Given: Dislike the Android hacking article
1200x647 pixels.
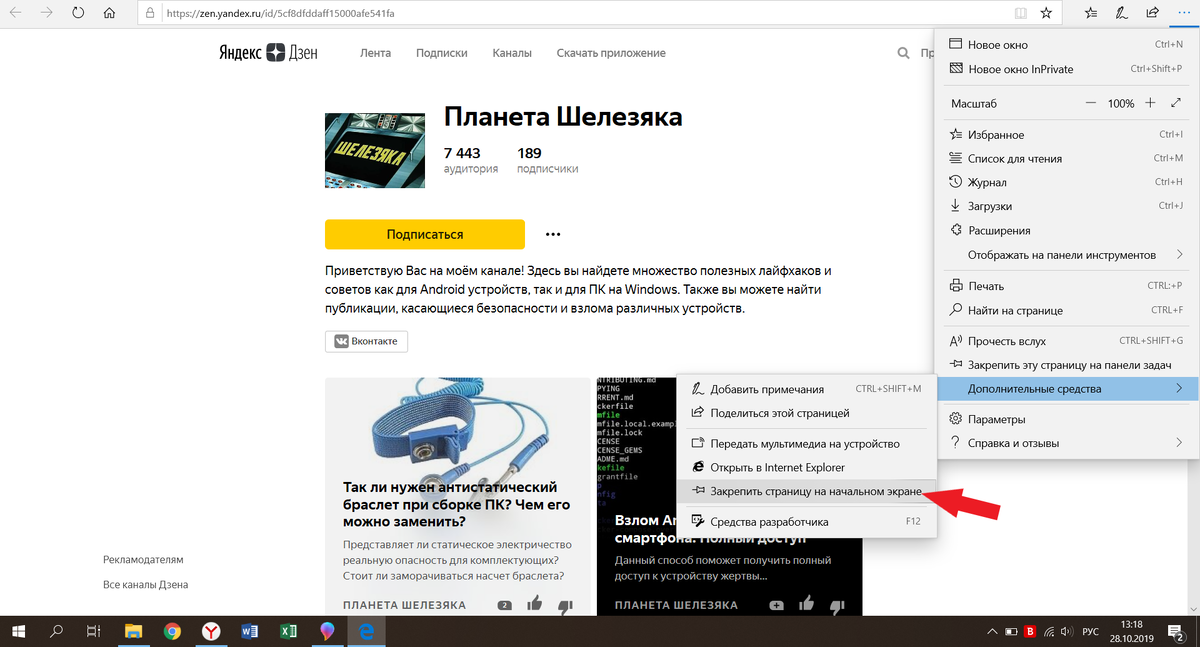Looking at the screenshot, I should 838,605.
